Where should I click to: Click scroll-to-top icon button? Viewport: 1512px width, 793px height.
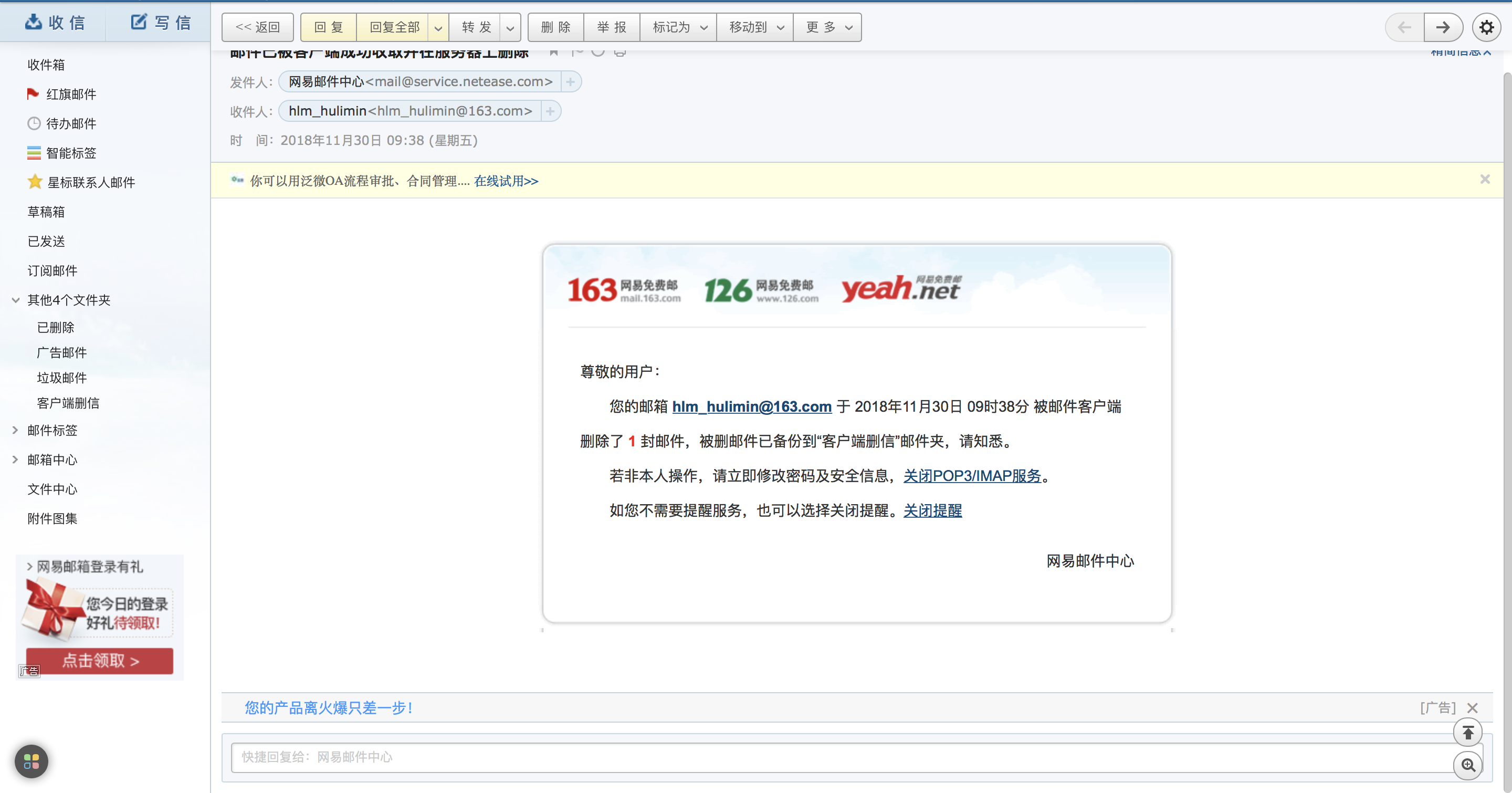point(1467,732)
